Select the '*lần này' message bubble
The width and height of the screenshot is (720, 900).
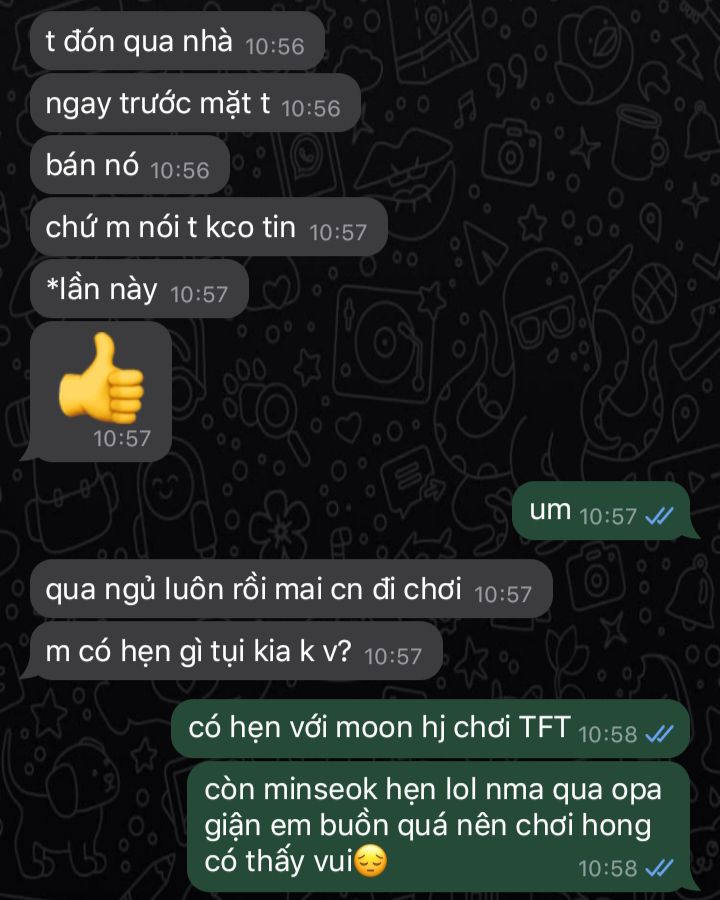139,289
